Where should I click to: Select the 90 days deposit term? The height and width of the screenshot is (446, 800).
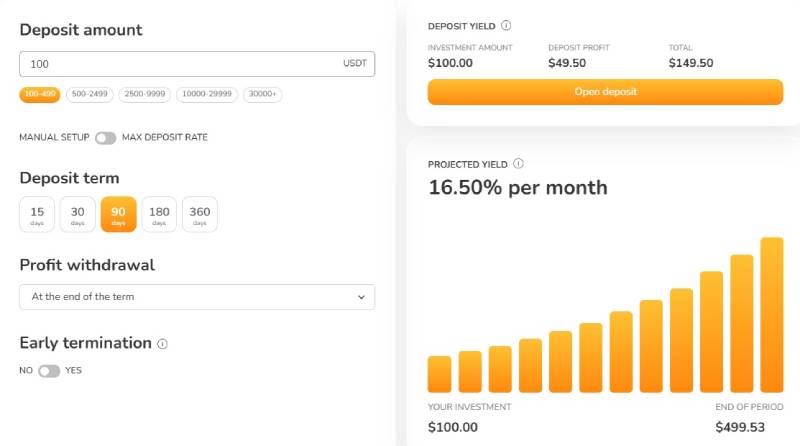pos(118,214)
